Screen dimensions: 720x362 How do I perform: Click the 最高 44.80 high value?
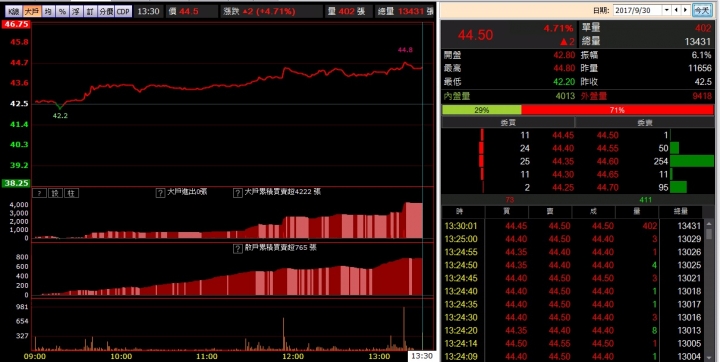(x=564, y=68)
